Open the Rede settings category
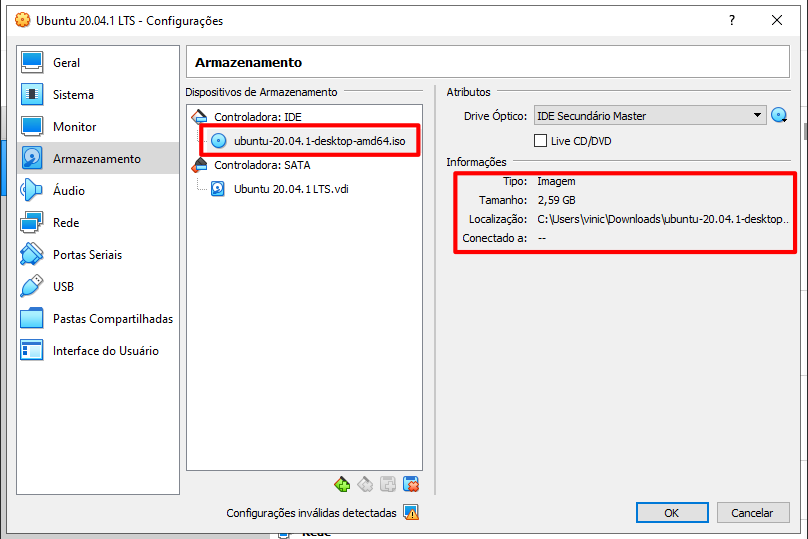The width and height of the screenshot is (808, 539). click(98, 223)
